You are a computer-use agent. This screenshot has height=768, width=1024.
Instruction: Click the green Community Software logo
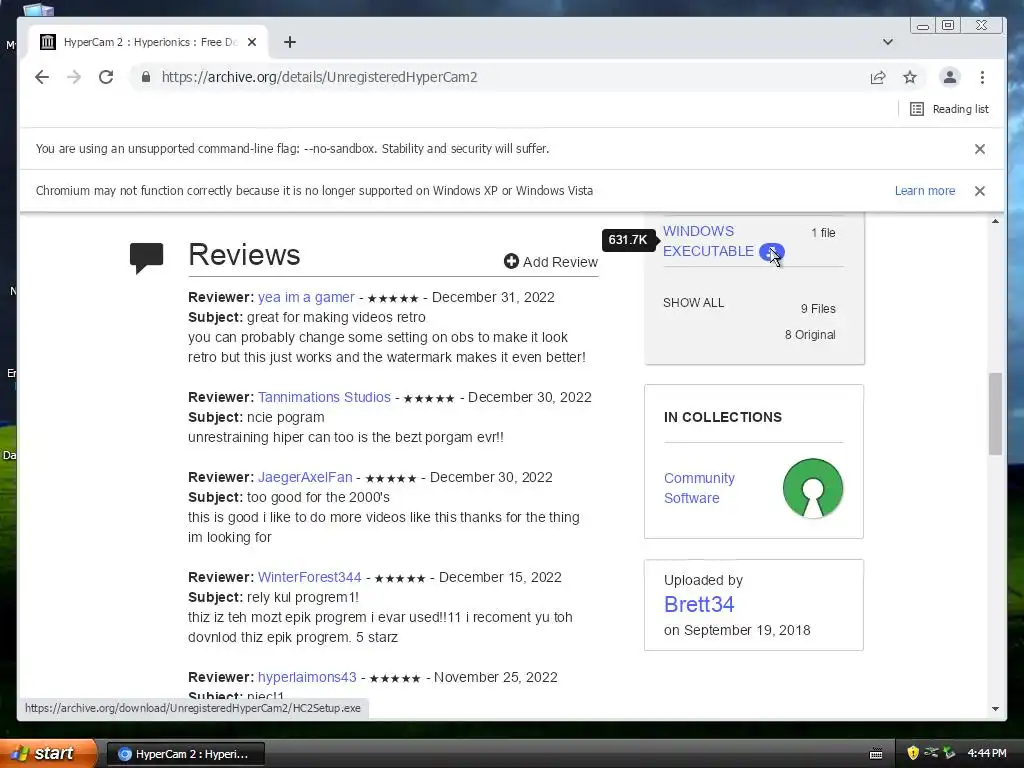pos(812,488)
